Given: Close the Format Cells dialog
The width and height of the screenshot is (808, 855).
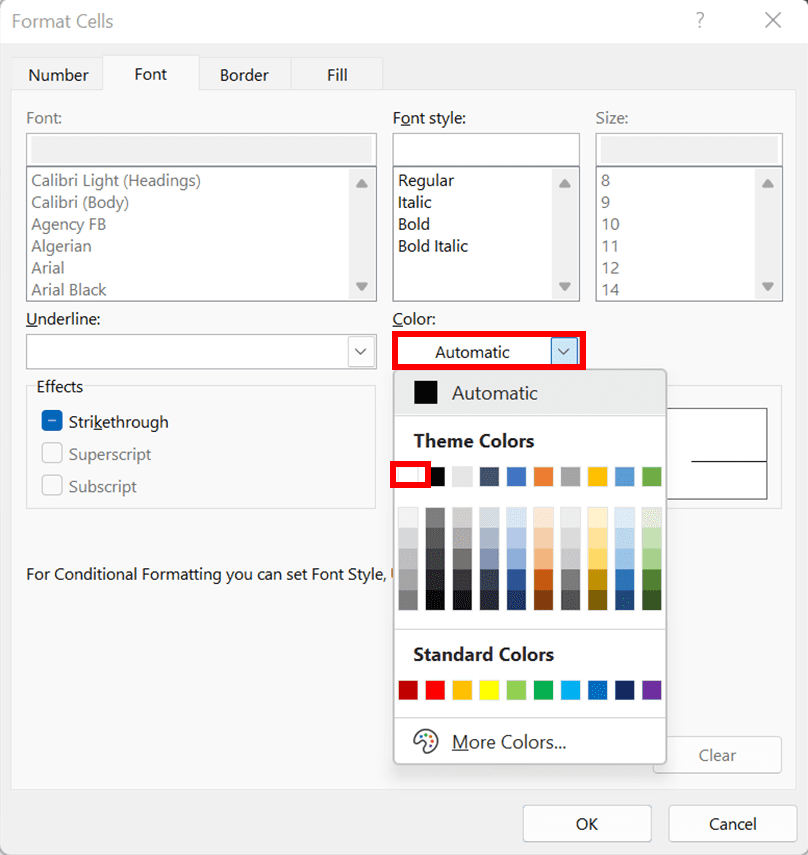Looking at the screenshot, I should [773, 21].
